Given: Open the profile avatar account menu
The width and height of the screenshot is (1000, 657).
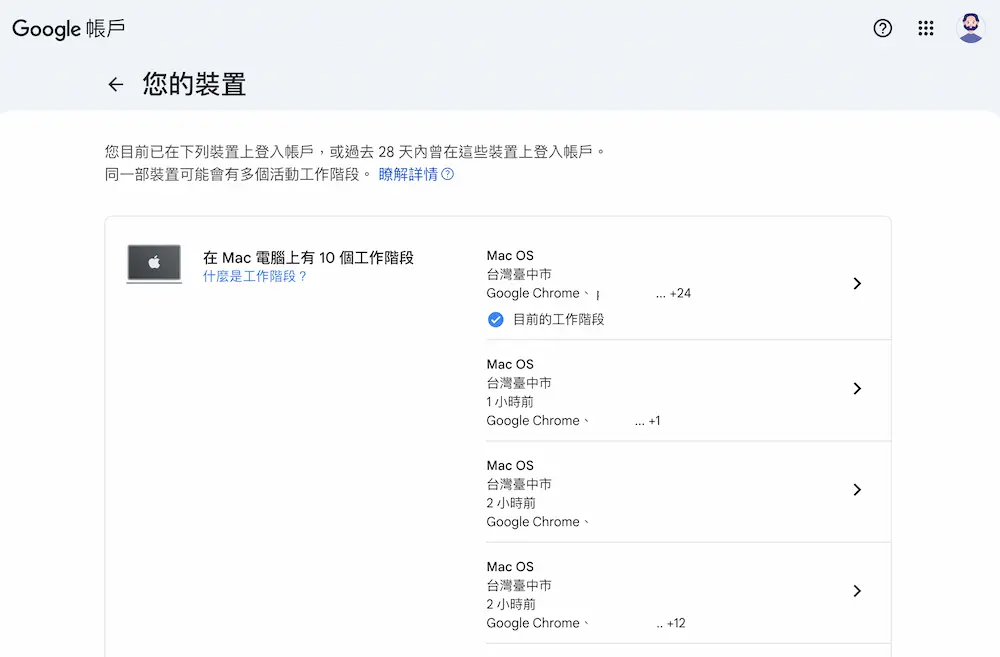Looking at the screenshot, I should coord(970,28).
